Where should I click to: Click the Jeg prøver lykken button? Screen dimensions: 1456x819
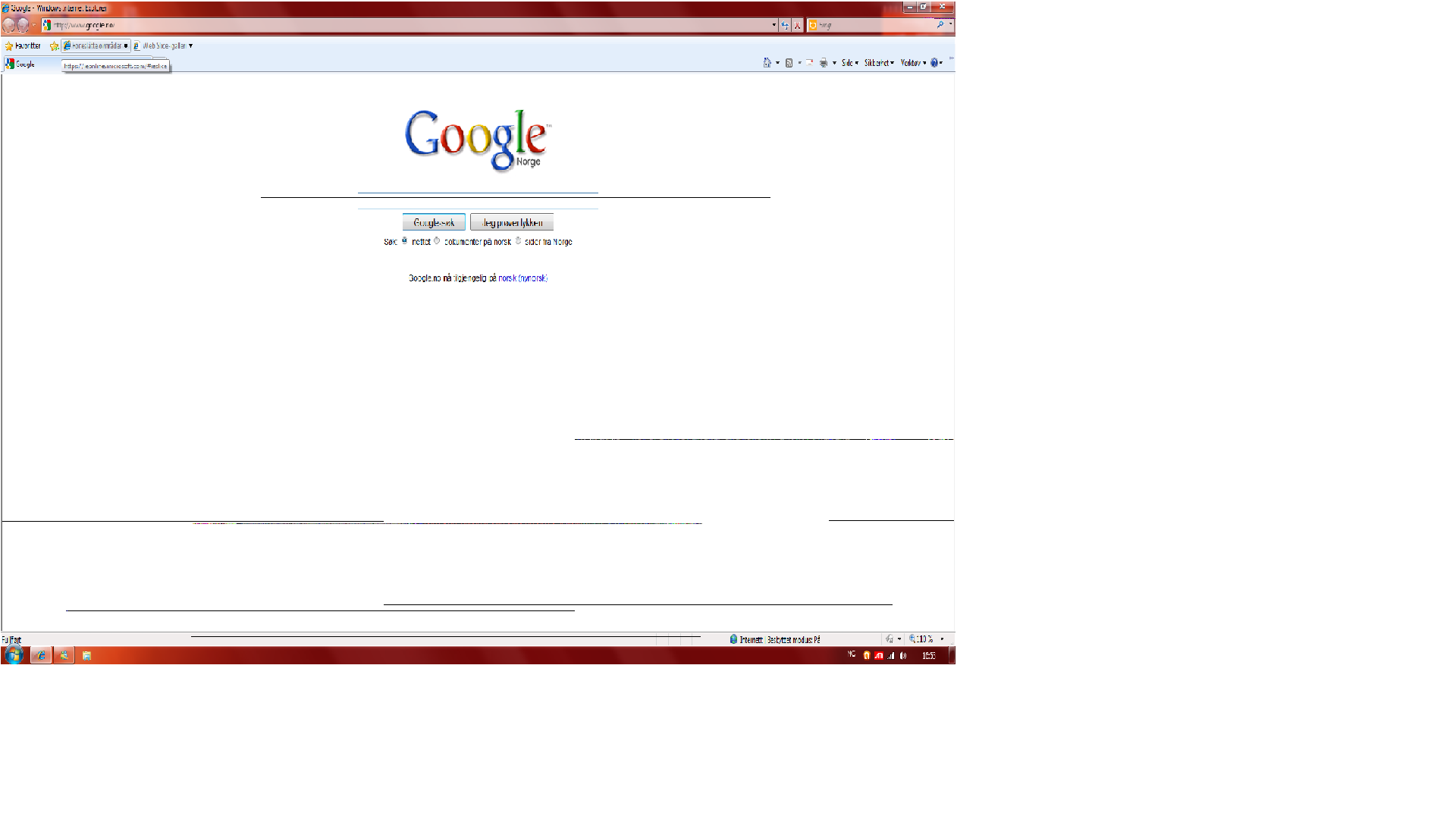(512, 223)
